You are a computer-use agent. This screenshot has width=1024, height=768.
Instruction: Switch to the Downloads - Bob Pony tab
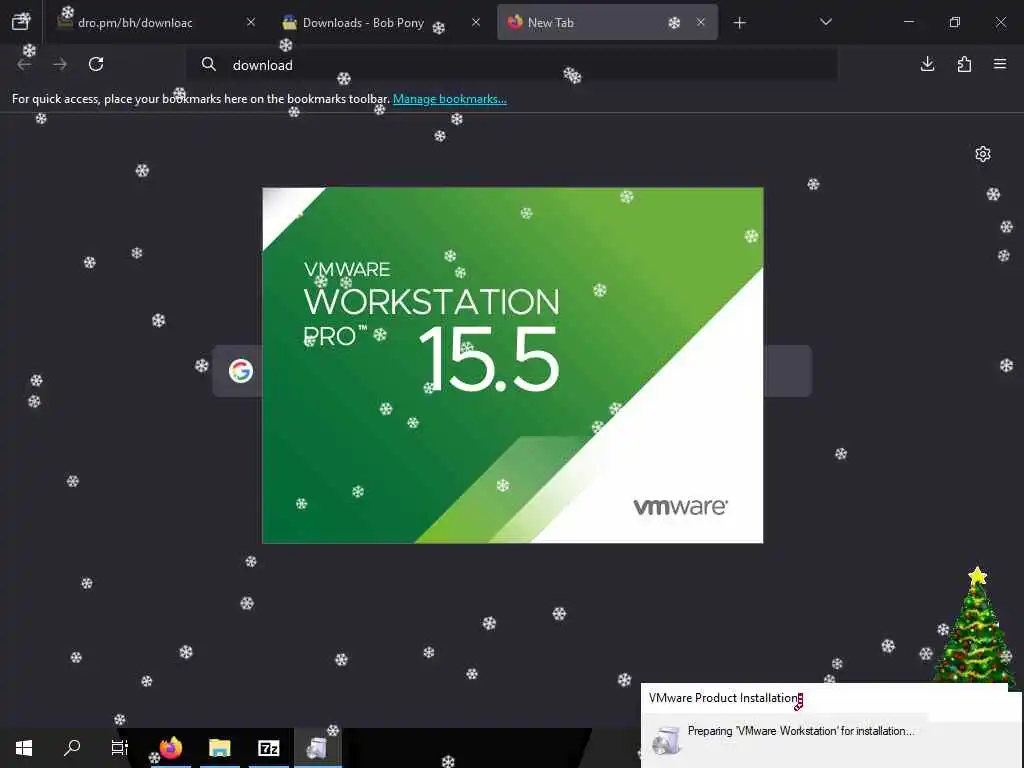click(363, 22)
